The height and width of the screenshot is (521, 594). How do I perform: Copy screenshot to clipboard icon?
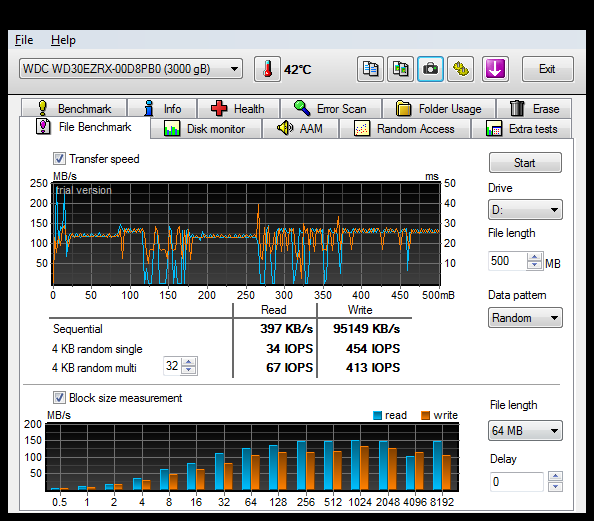click(400, 69)
